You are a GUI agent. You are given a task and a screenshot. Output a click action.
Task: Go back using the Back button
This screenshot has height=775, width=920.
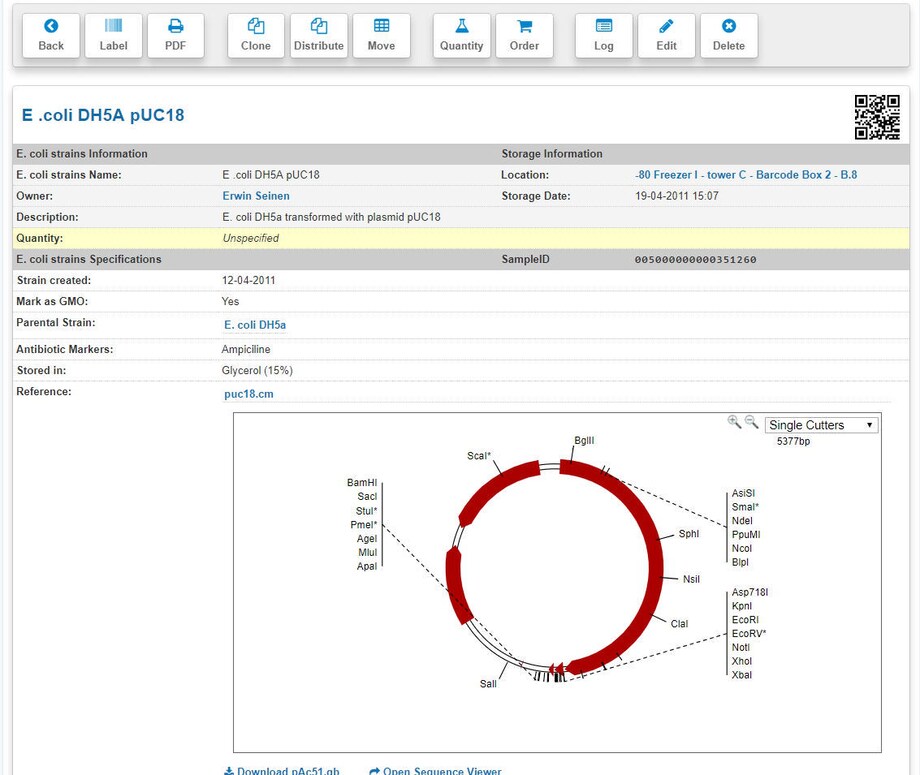coord(51,36)
